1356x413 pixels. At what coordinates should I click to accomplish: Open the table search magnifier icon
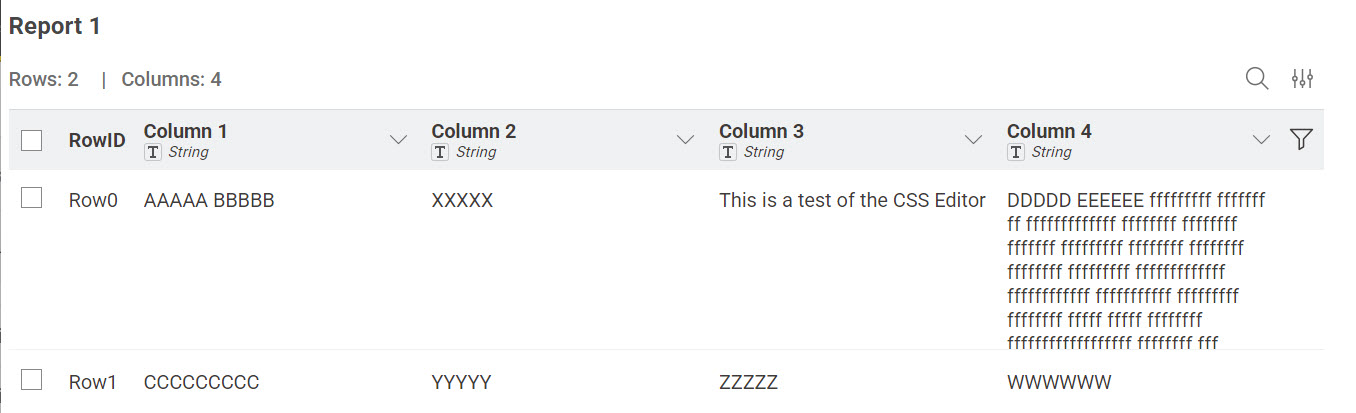coord(1257,79)
